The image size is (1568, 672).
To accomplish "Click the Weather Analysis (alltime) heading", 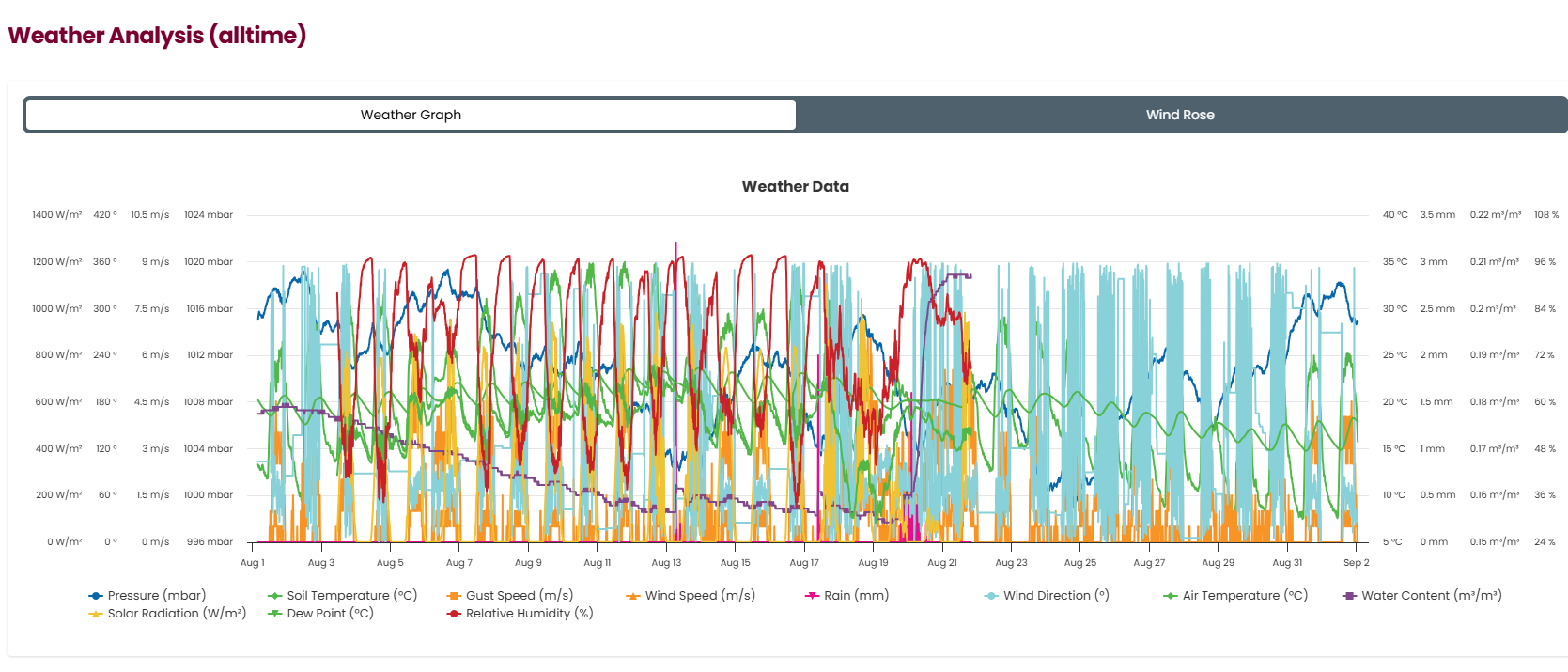I will coord(157,36).
